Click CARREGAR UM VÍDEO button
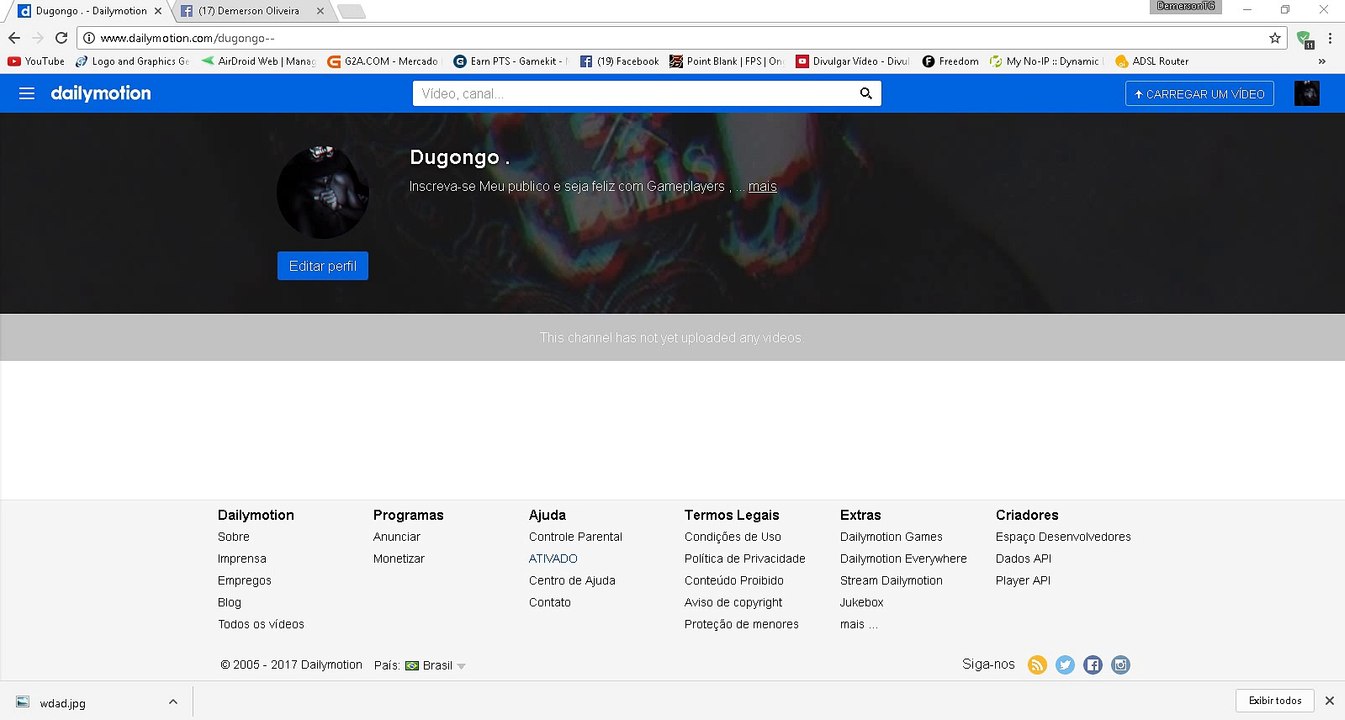The image size is (1345, 720). (x=1199, y=94)
